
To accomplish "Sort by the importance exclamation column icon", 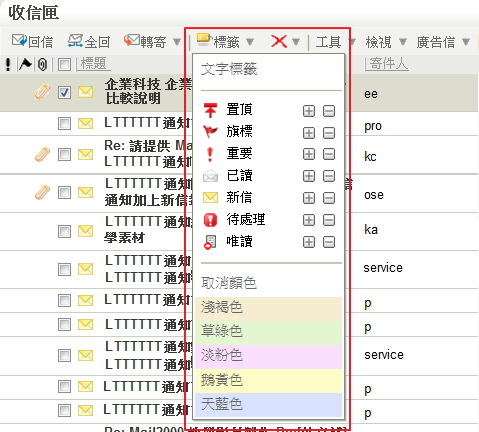I will pos(8,64).
